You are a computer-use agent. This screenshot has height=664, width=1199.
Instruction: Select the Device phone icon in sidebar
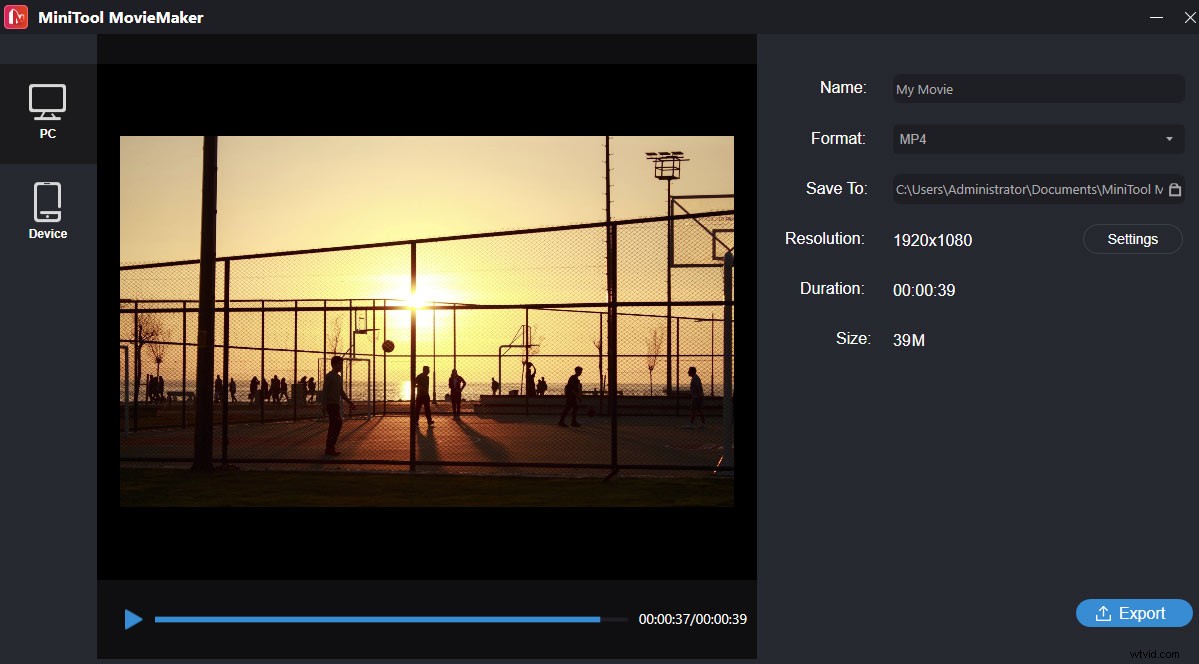click(48, 200)
